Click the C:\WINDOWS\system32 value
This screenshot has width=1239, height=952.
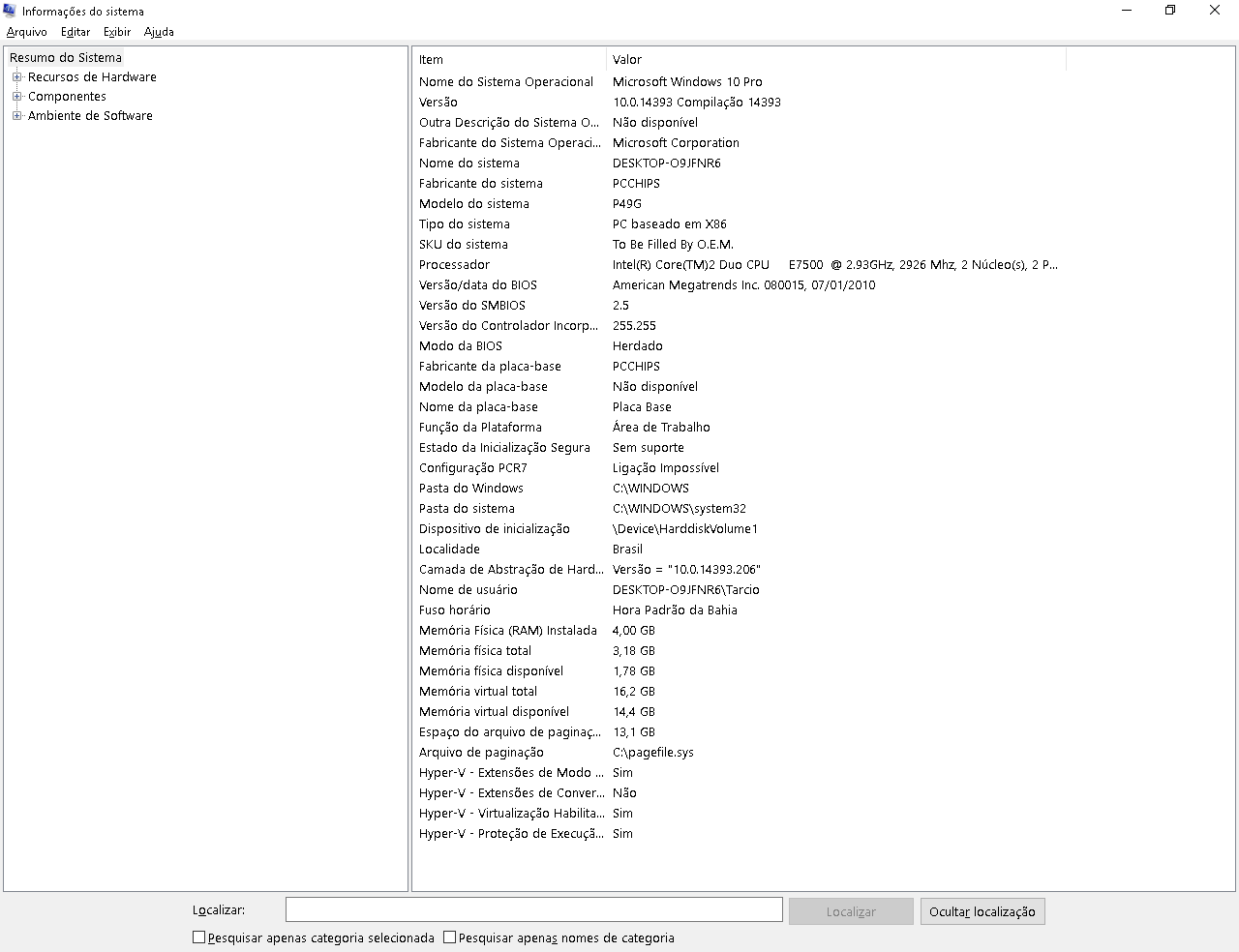point(680,509)
